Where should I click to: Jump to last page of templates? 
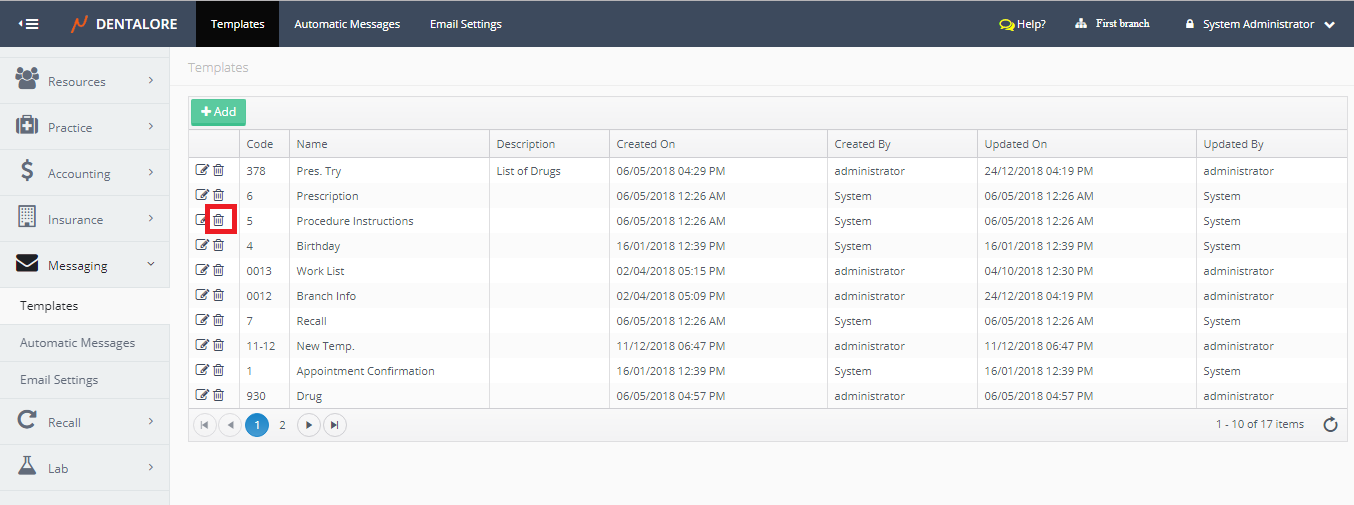pyautogui.click(x=335, y=425)
